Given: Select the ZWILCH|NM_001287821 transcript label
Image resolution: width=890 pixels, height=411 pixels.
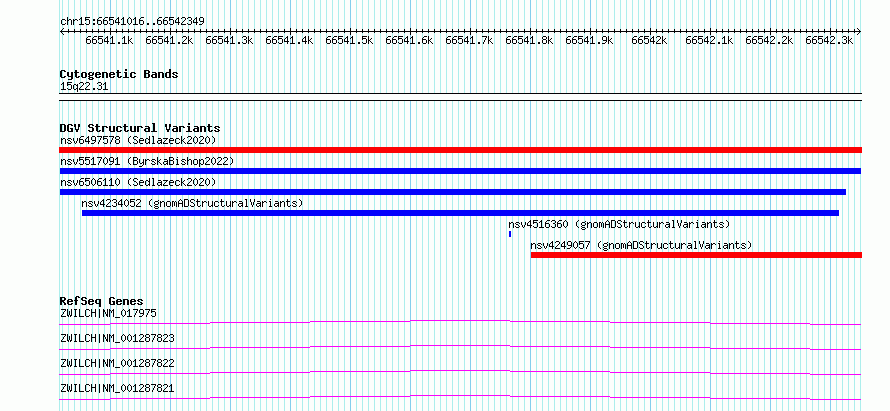Looking at the screenshot, I should click(x=117, y=388).
